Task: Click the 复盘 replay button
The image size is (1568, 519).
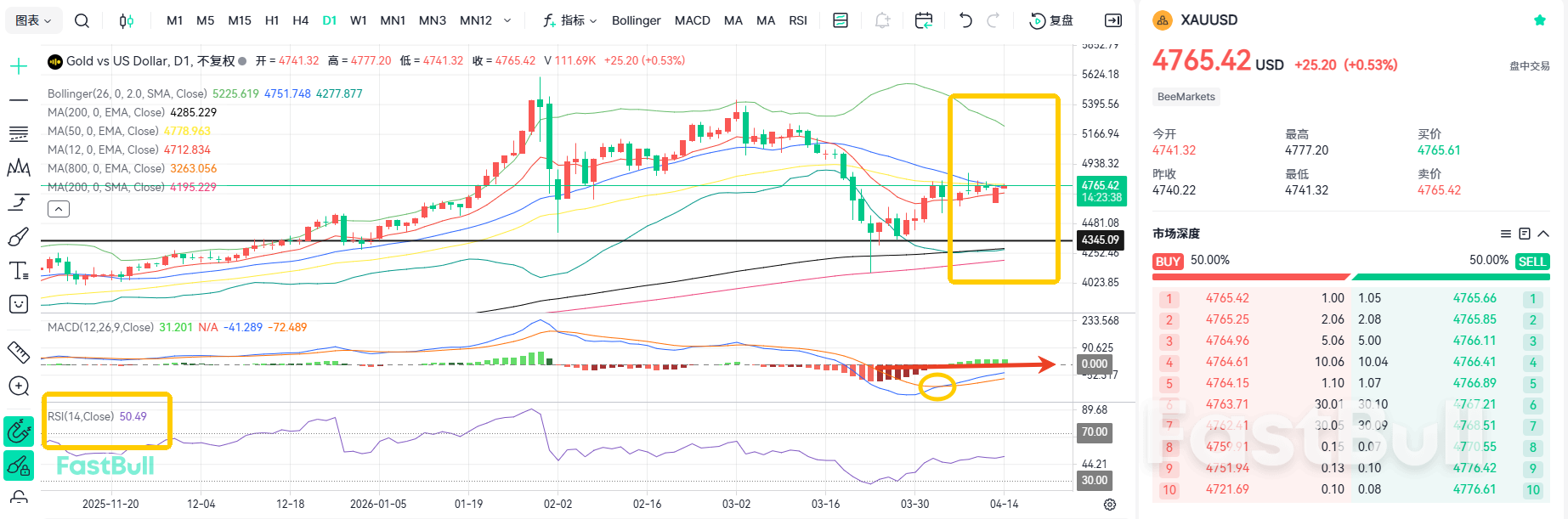Action: (1051, 20)
